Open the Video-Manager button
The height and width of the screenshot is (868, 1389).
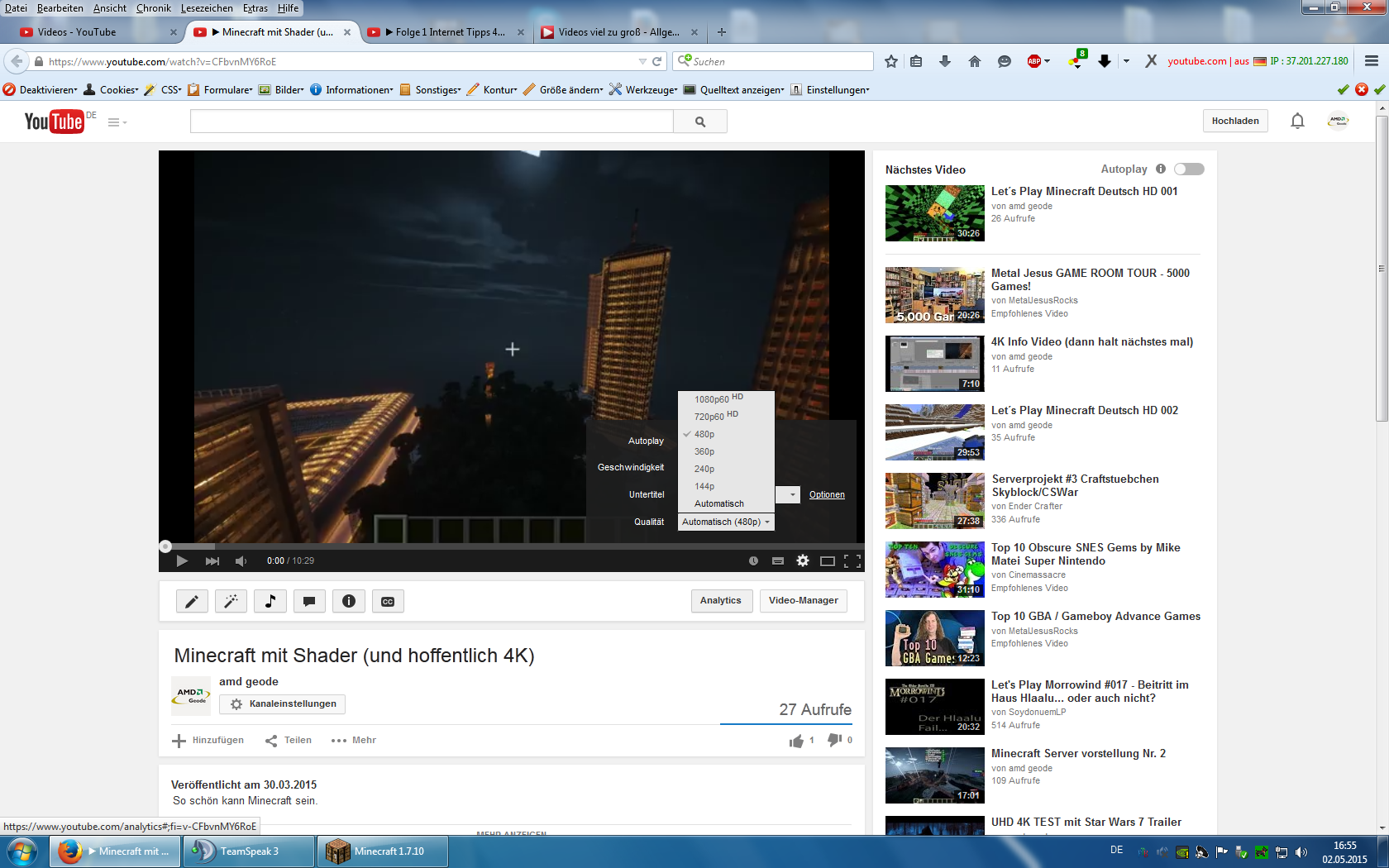[803, 601]
